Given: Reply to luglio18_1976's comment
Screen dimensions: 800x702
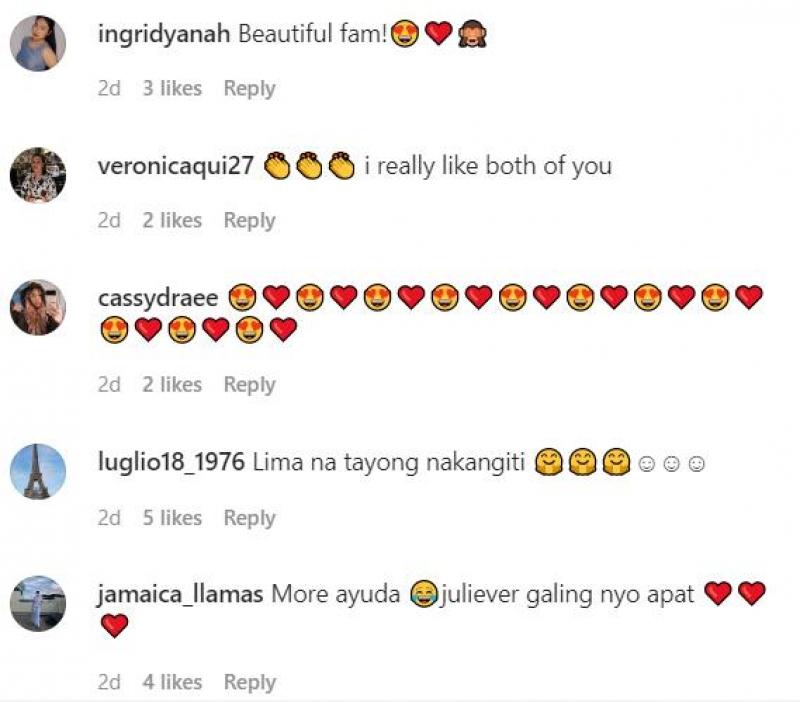Looking at the screenshot, I should click(x=249, y=518).
